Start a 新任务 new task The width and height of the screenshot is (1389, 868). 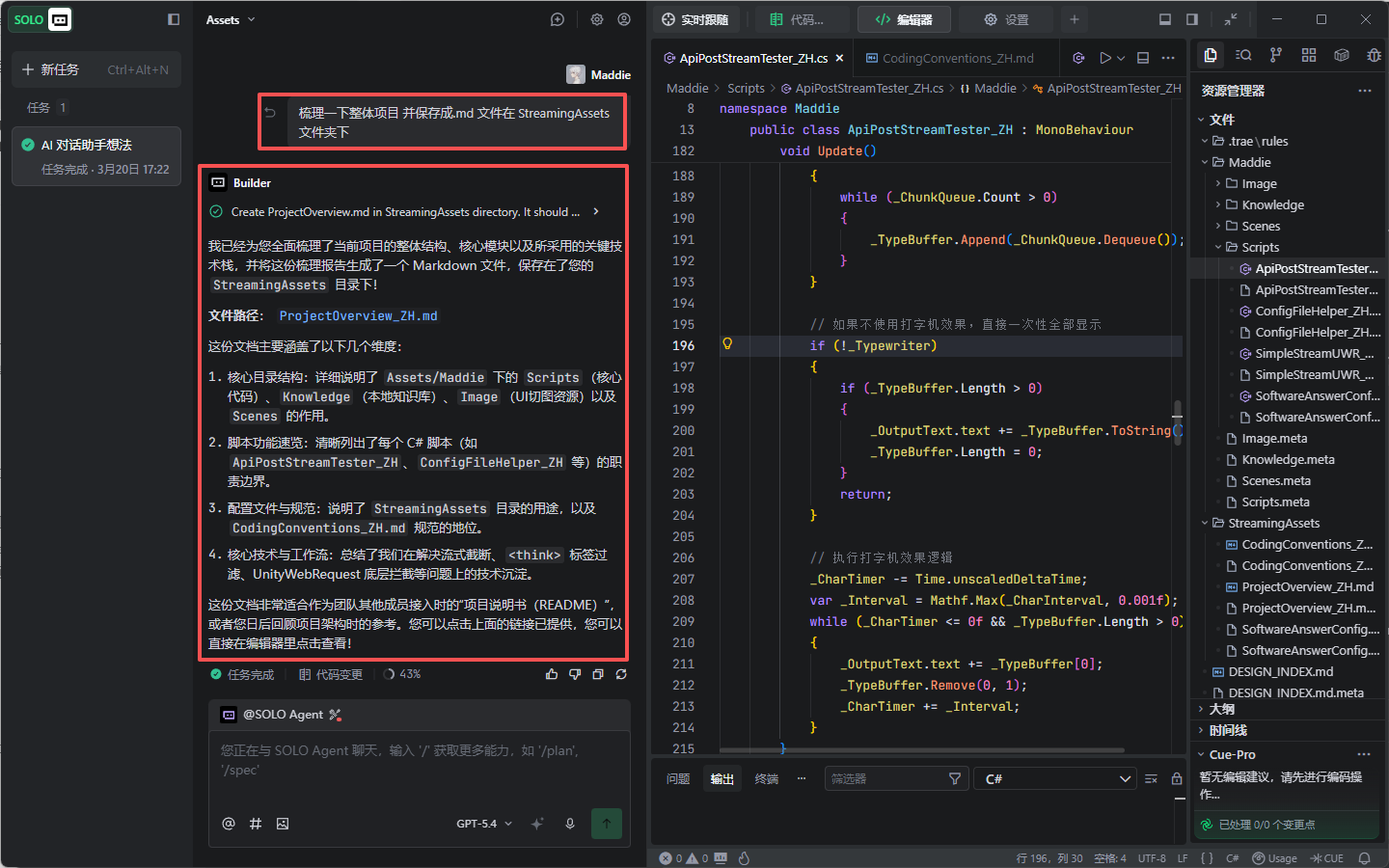96,69
